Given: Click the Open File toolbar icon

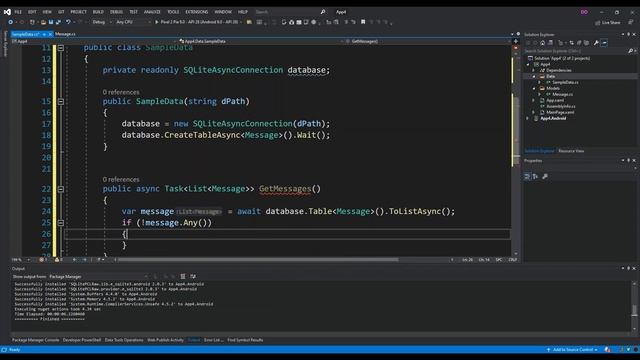Looking at the screenshot, I should pos(43,22).
